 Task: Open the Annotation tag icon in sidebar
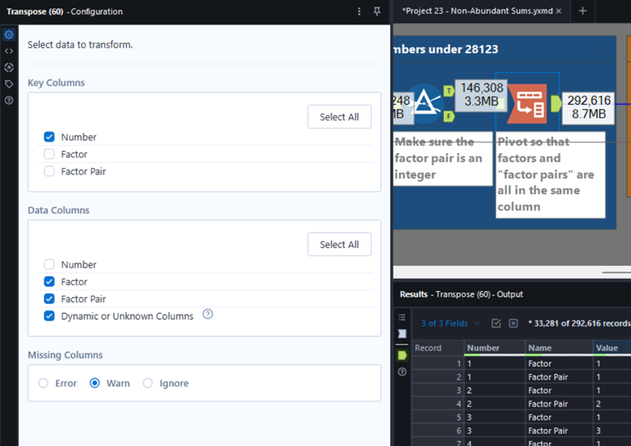tap(9, 84)
